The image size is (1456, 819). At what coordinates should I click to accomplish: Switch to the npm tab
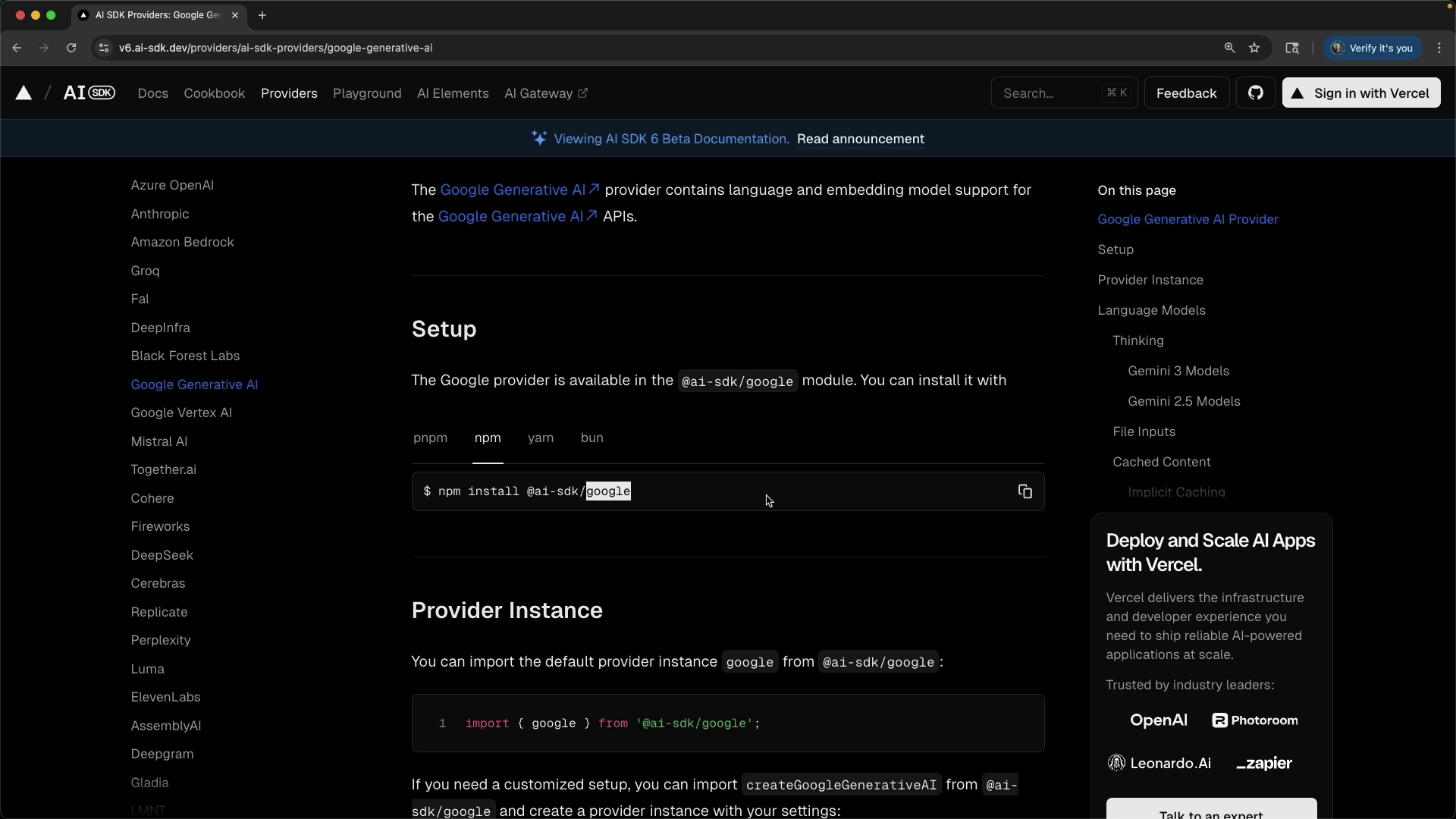pos(488,438)
